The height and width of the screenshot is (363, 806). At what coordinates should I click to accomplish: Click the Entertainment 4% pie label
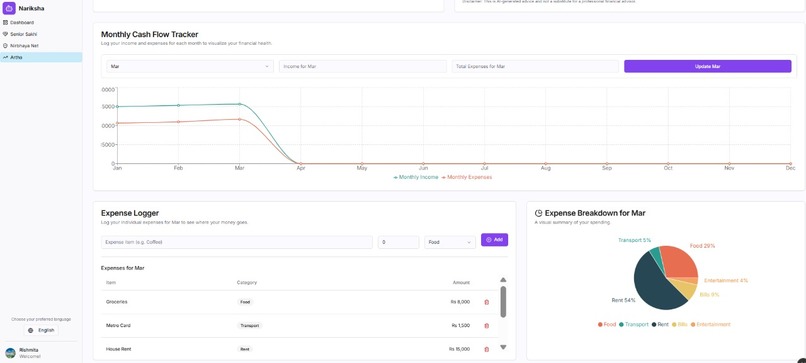726,281
